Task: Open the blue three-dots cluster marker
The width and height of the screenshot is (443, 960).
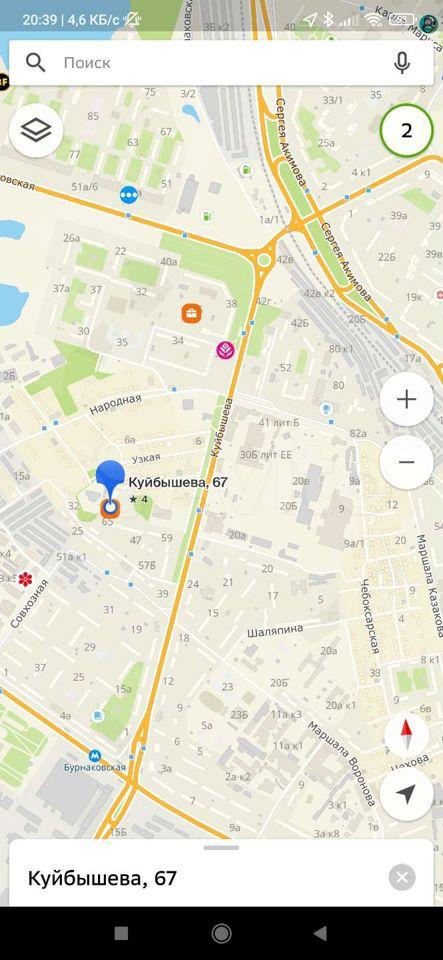Action: [x=128, y=195]
